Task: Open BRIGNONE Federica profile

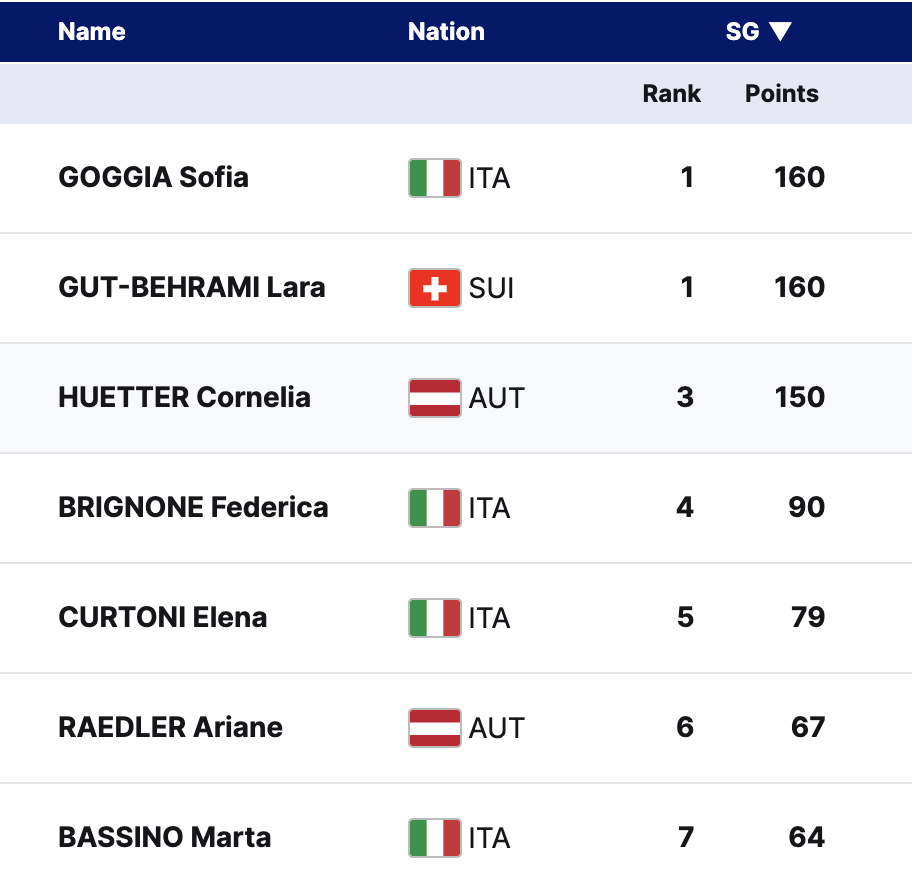Action: point(193,508)
